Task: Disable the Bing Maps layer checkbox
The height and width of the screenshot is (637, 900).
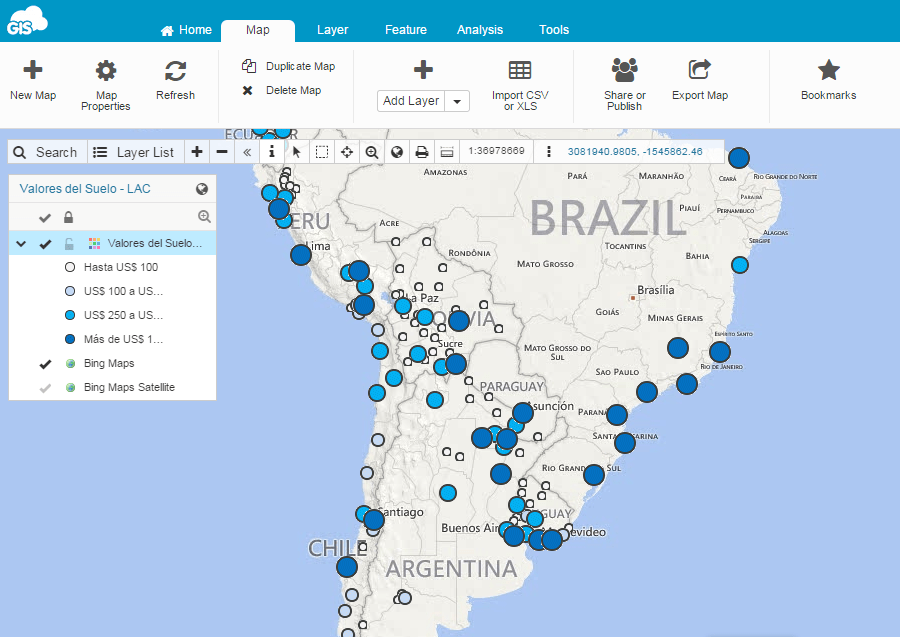Action: pos(44,363)
